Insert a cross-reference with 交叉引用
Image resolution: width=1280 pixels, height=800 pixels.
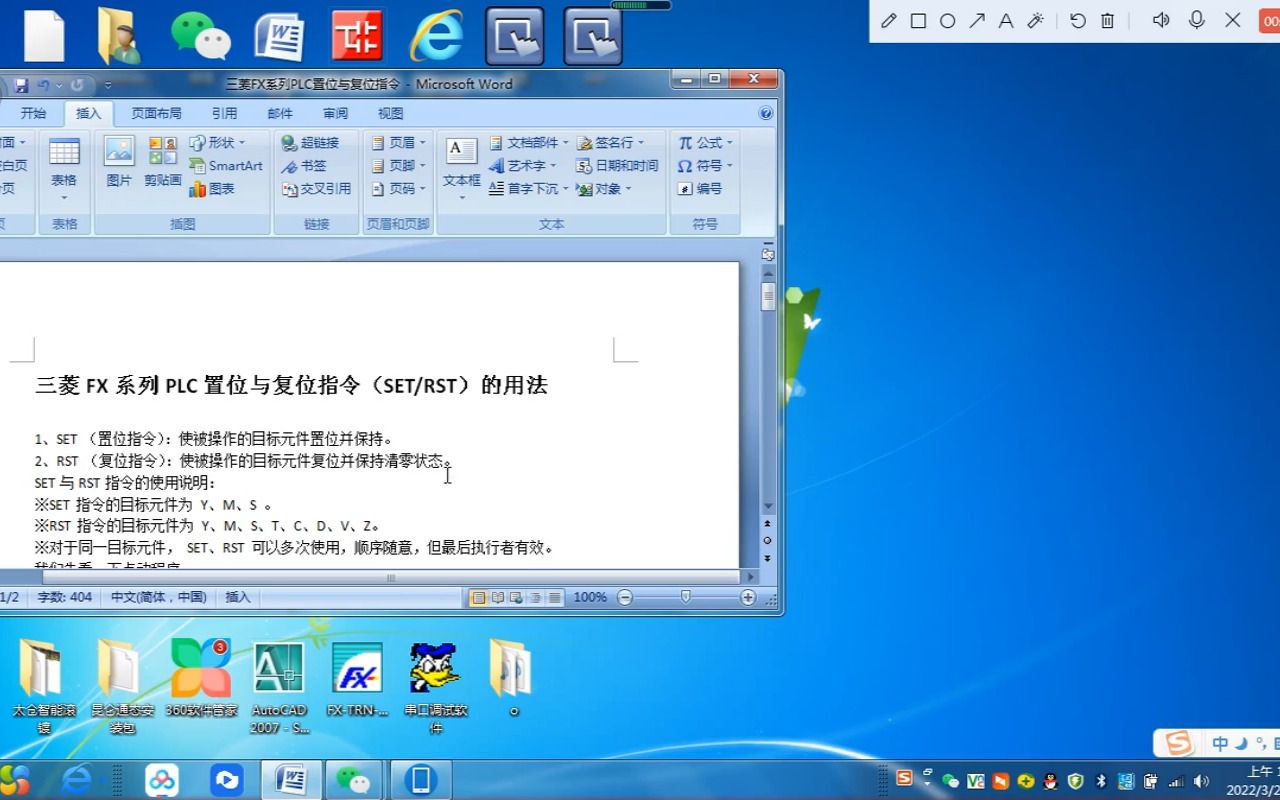(316, 188)
